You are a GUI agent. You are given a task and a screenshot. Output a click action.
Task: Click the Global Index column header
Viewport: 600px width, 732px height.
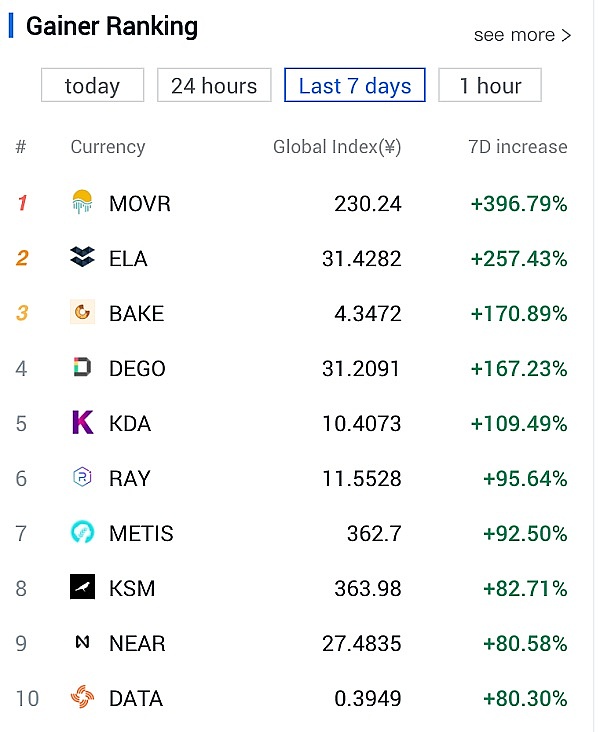[x=337, y=147]
